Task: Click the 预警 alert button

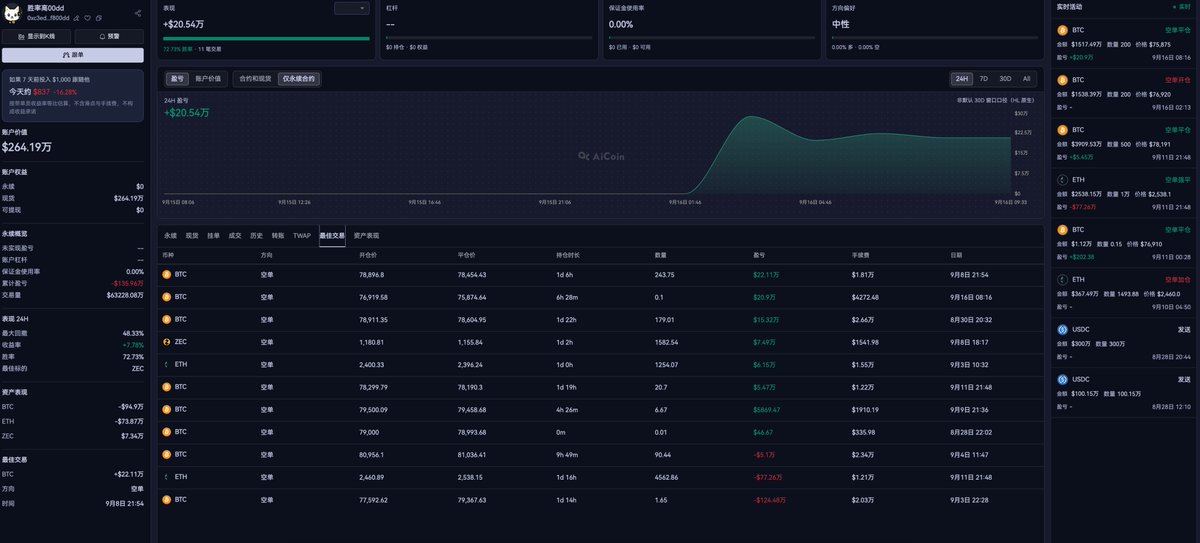Action: coord(109,36)
